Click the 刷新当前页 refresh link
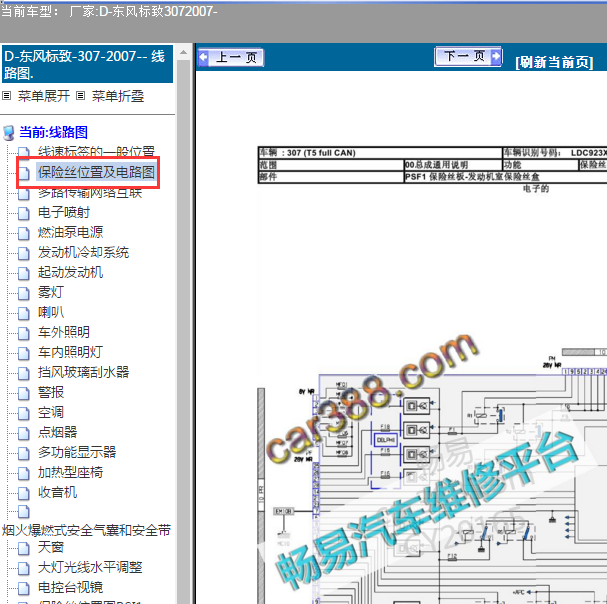Image resolution: width=607 pixels, height=604 pixels. pos(554,62)
